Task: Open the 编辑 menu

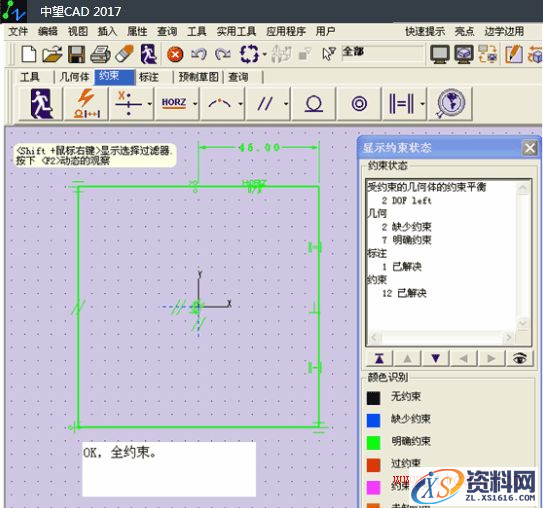Action: click(x=48, y=32)
